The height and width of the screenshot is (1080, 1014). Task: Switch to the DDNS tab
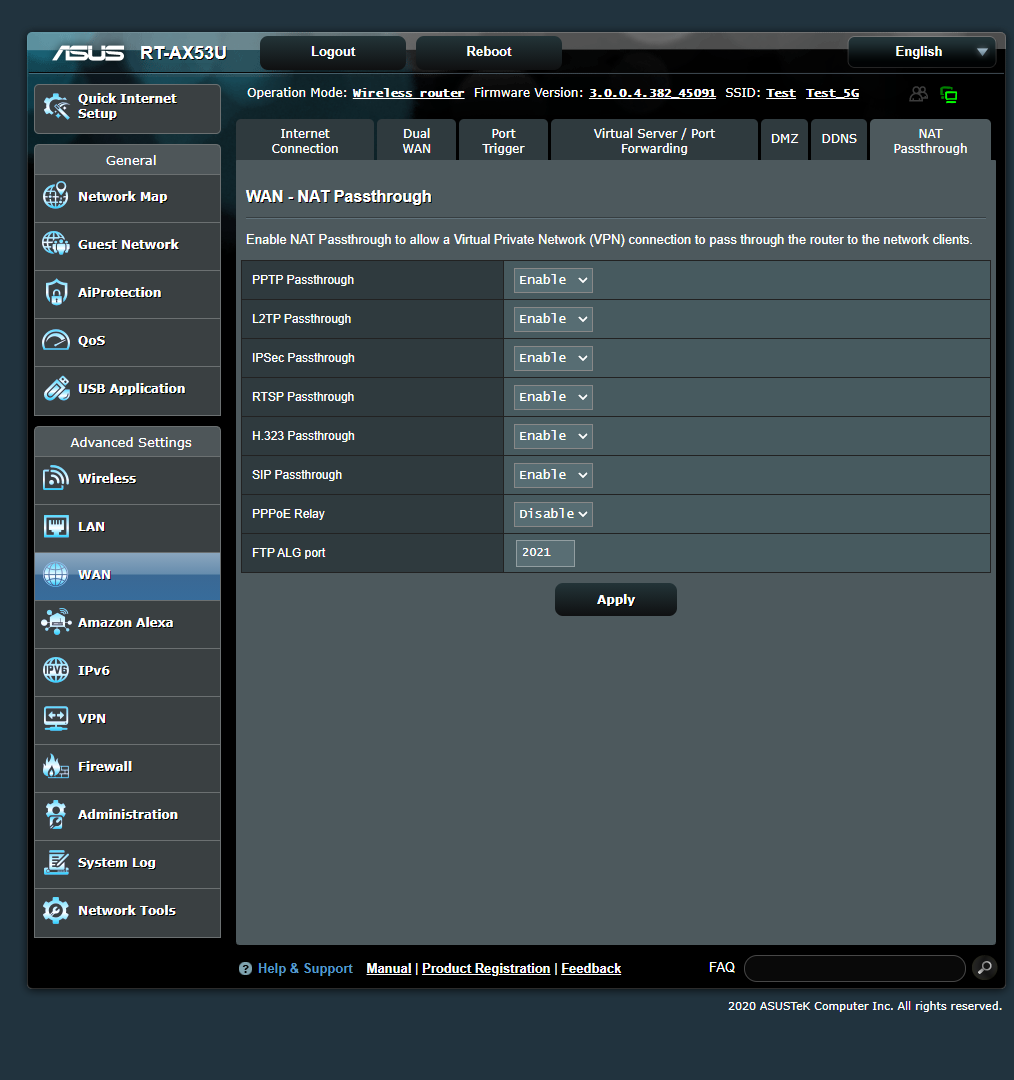pyautogui.click(x=838, y=141)
